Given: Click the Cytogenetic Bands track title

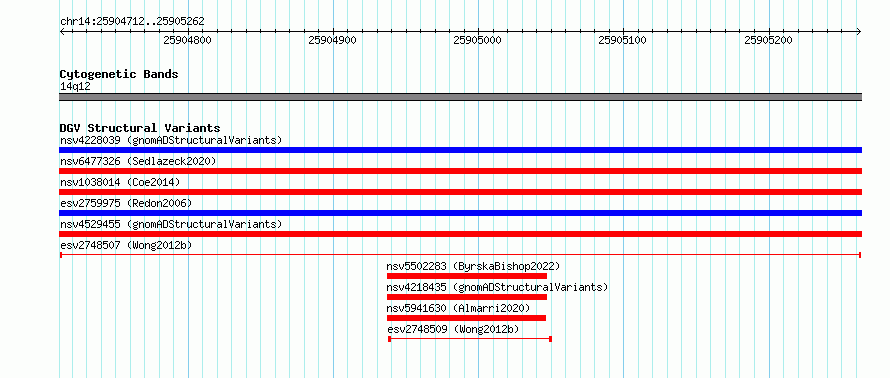Looking at the screenshot, I should (x=119, y=74).
